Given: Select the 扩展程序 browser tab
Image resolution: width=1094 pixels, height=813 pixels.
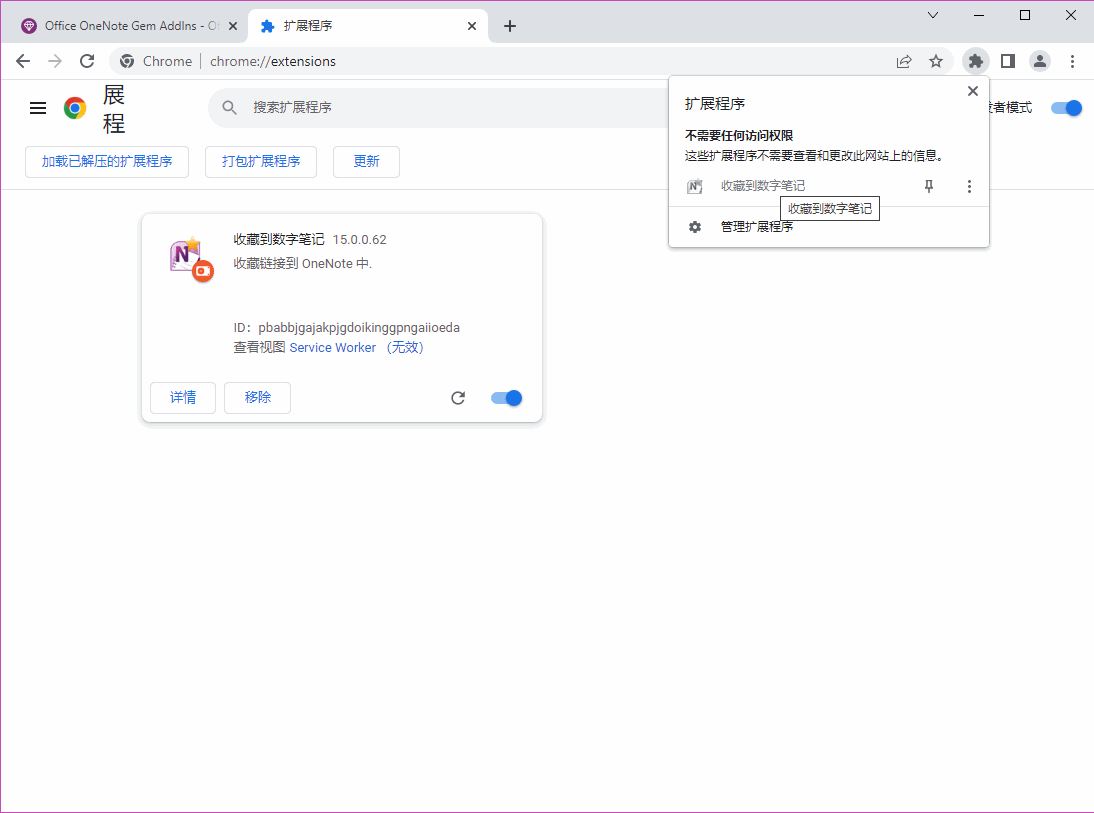Looking at the screenshot, I should [367, 26].
